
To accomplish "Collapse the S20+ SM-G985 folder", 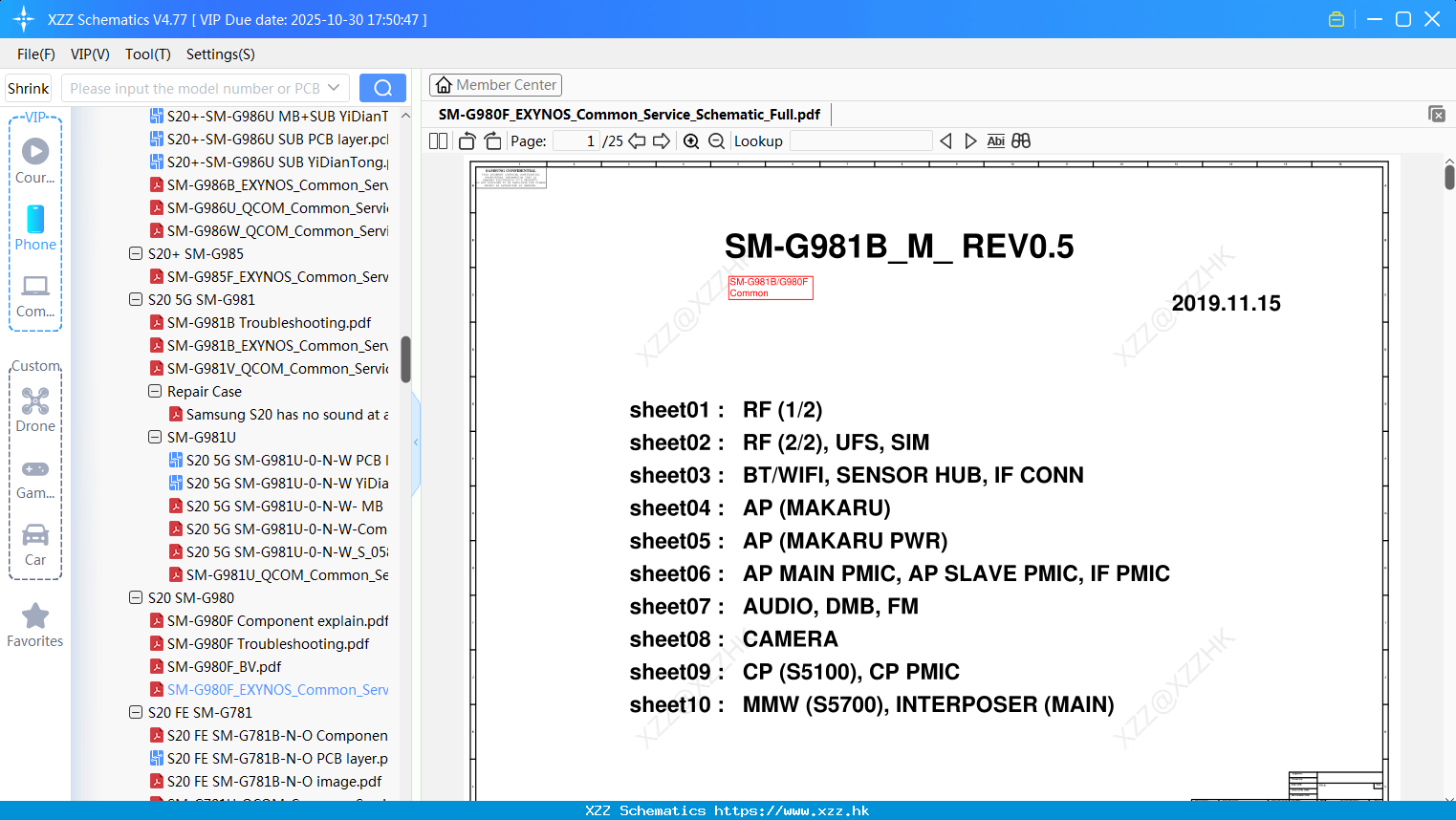I will click(x=136, y=254).
